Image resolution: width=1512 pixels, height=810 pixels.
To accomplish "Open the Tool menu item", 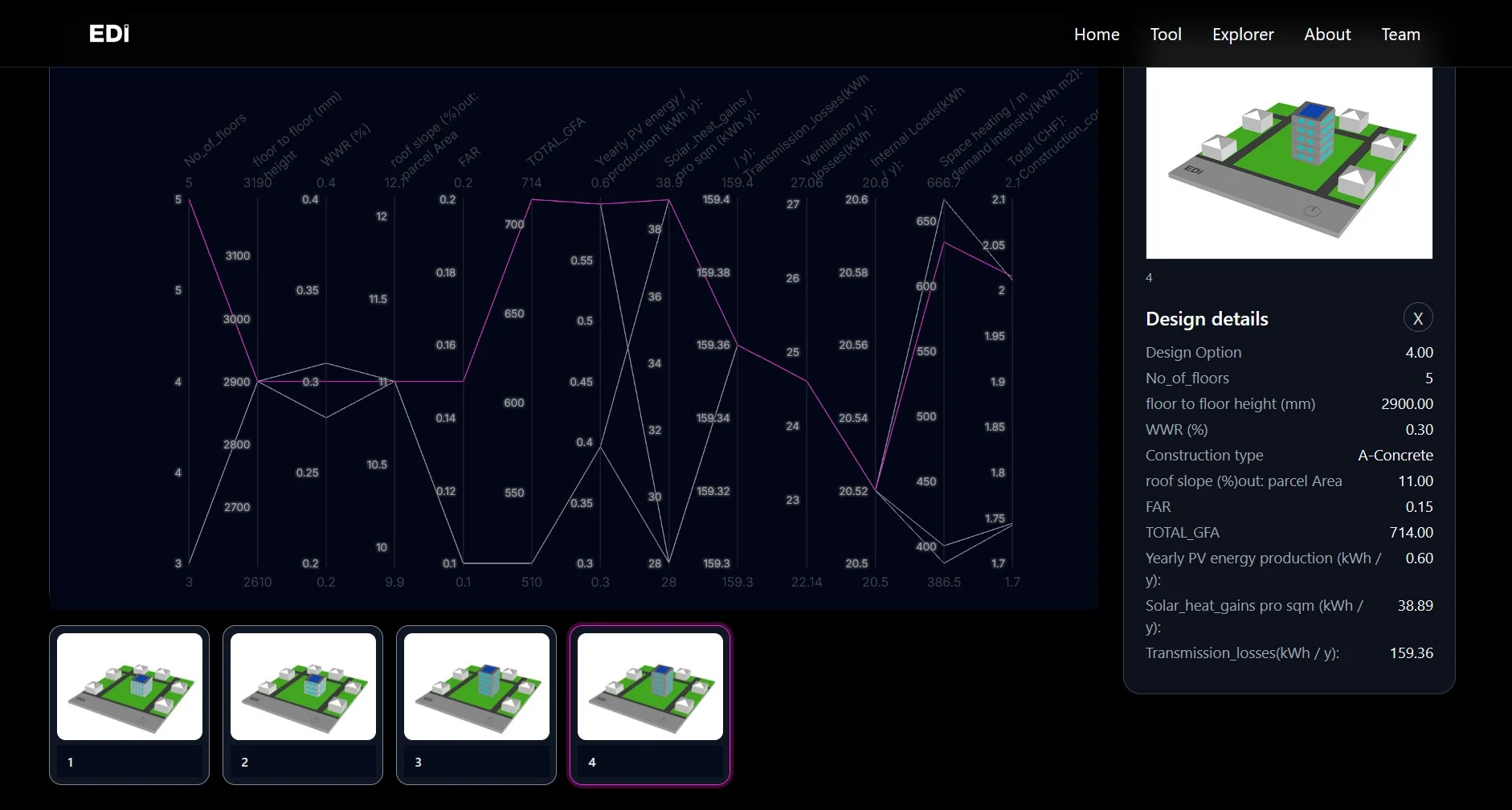I will [x=1165, y=35].
